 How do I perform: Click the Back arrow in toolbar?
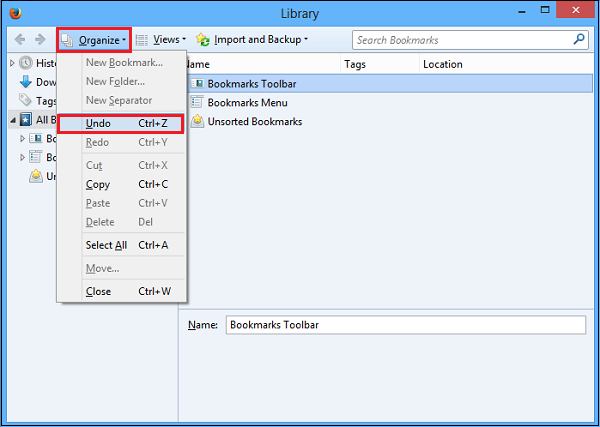coord(20,39)
